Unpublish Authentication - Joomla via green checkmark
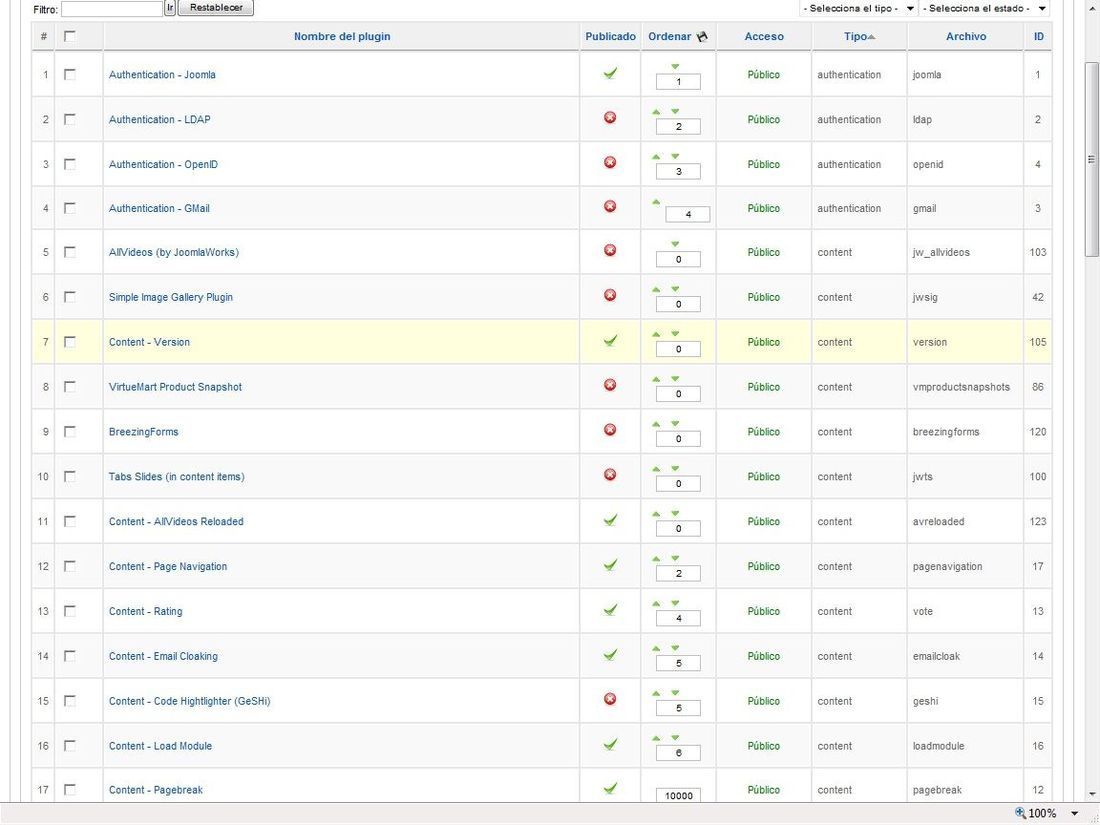This screenshot has height=825, width=1100. pyautogui.click(x=610, y=73)
